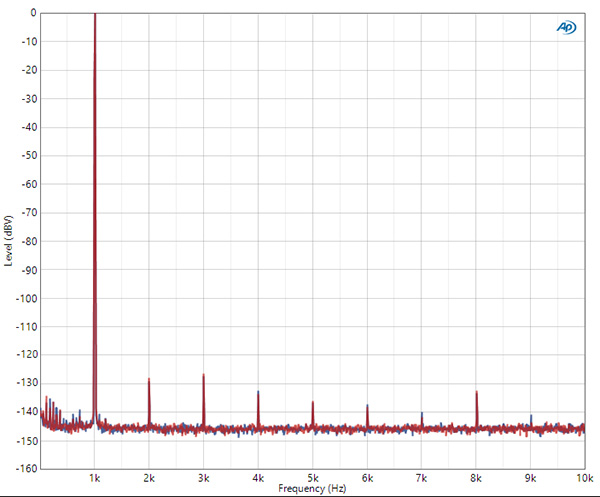Click the 9k frequency axis label
Screen dimensions: 600x497
pyautogui.click(x=531, y=478)
